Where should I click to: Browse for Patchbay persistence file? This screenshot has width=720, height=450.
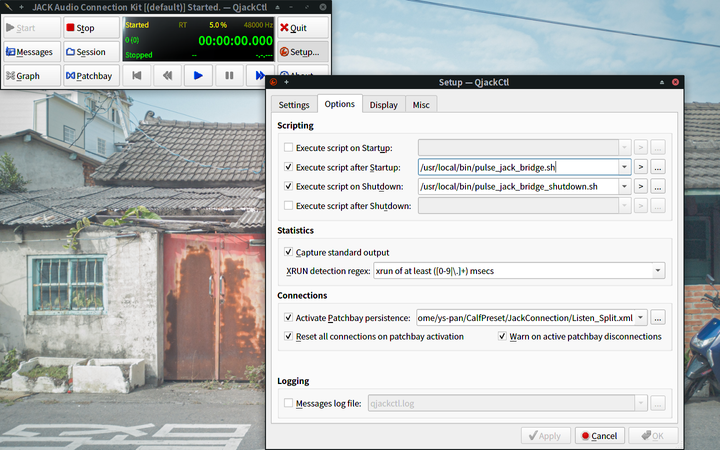(658, 318)
